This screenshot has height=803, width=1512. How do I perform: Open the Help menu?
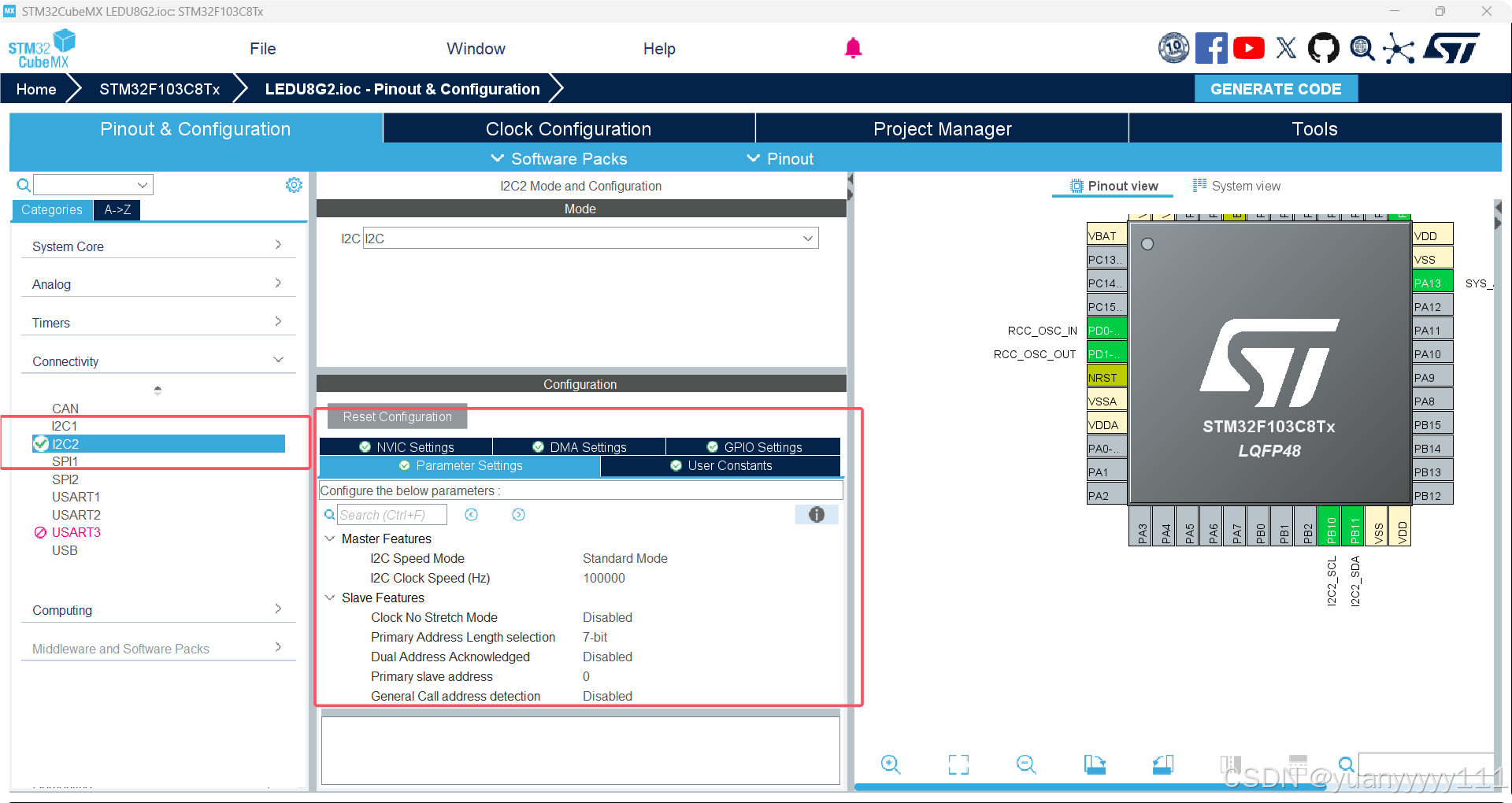point(659,49)
